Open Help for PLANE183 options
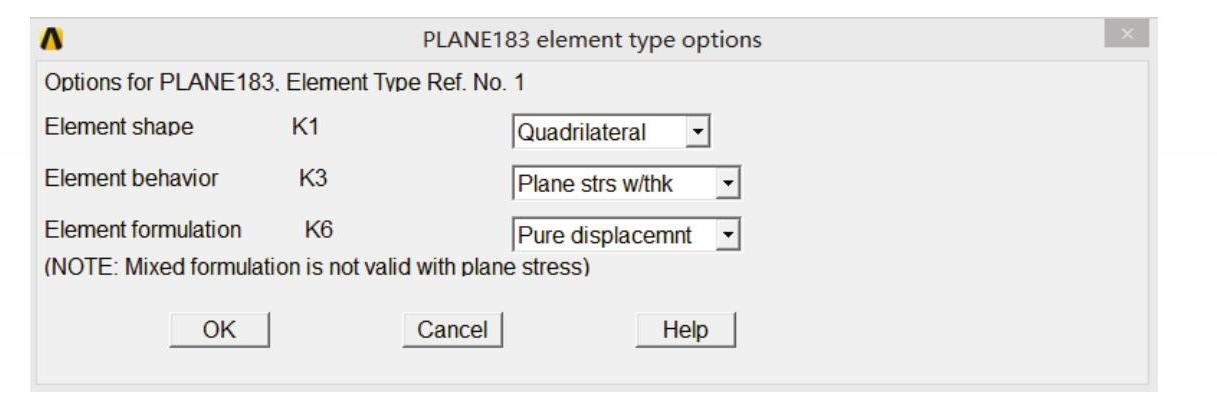The height and width of the screenshot is (417, 1217). click(685, 330)
